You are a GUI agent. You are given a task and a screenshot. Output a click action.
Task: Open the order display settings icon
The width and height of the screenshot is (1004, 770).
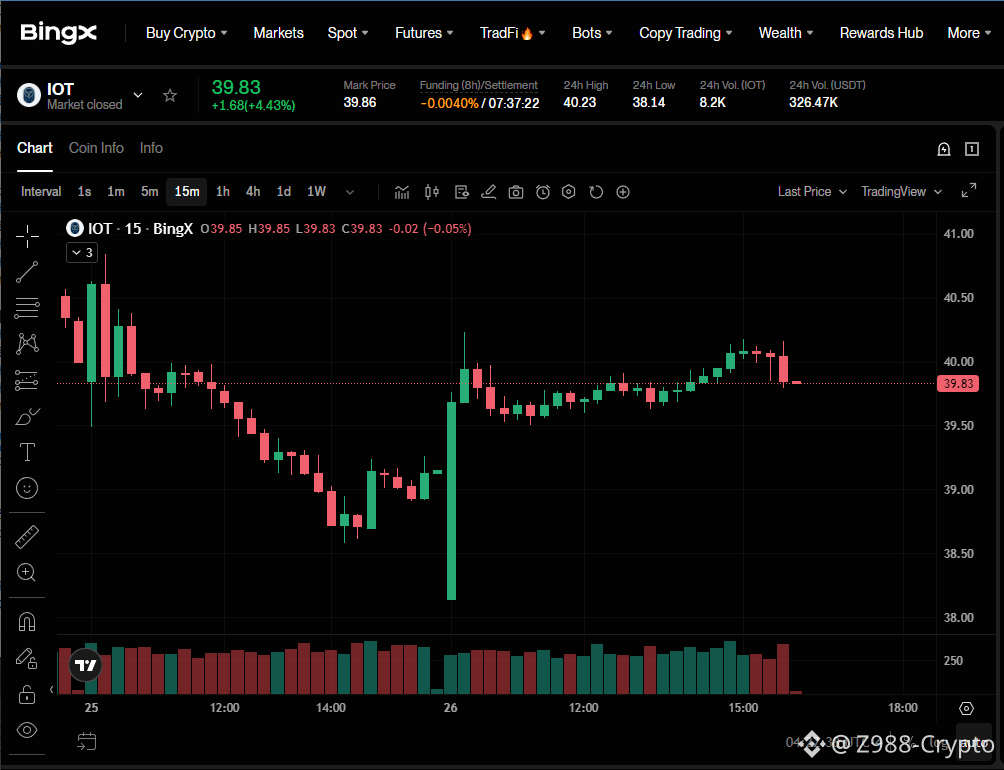(462, 192)
